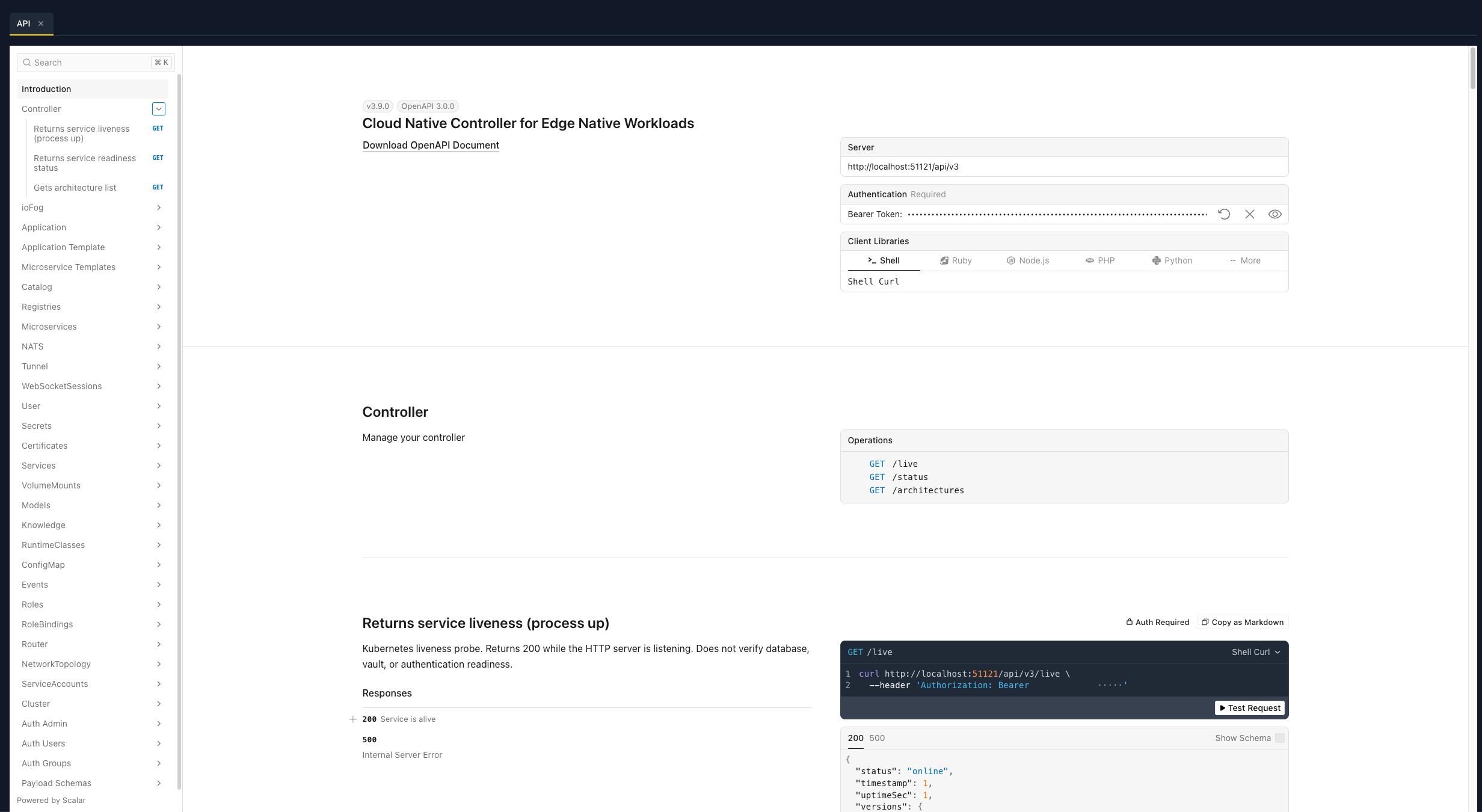Switch to the 500 response example tab
This screenshot has height=812, width=1482.
coord(877,738)
